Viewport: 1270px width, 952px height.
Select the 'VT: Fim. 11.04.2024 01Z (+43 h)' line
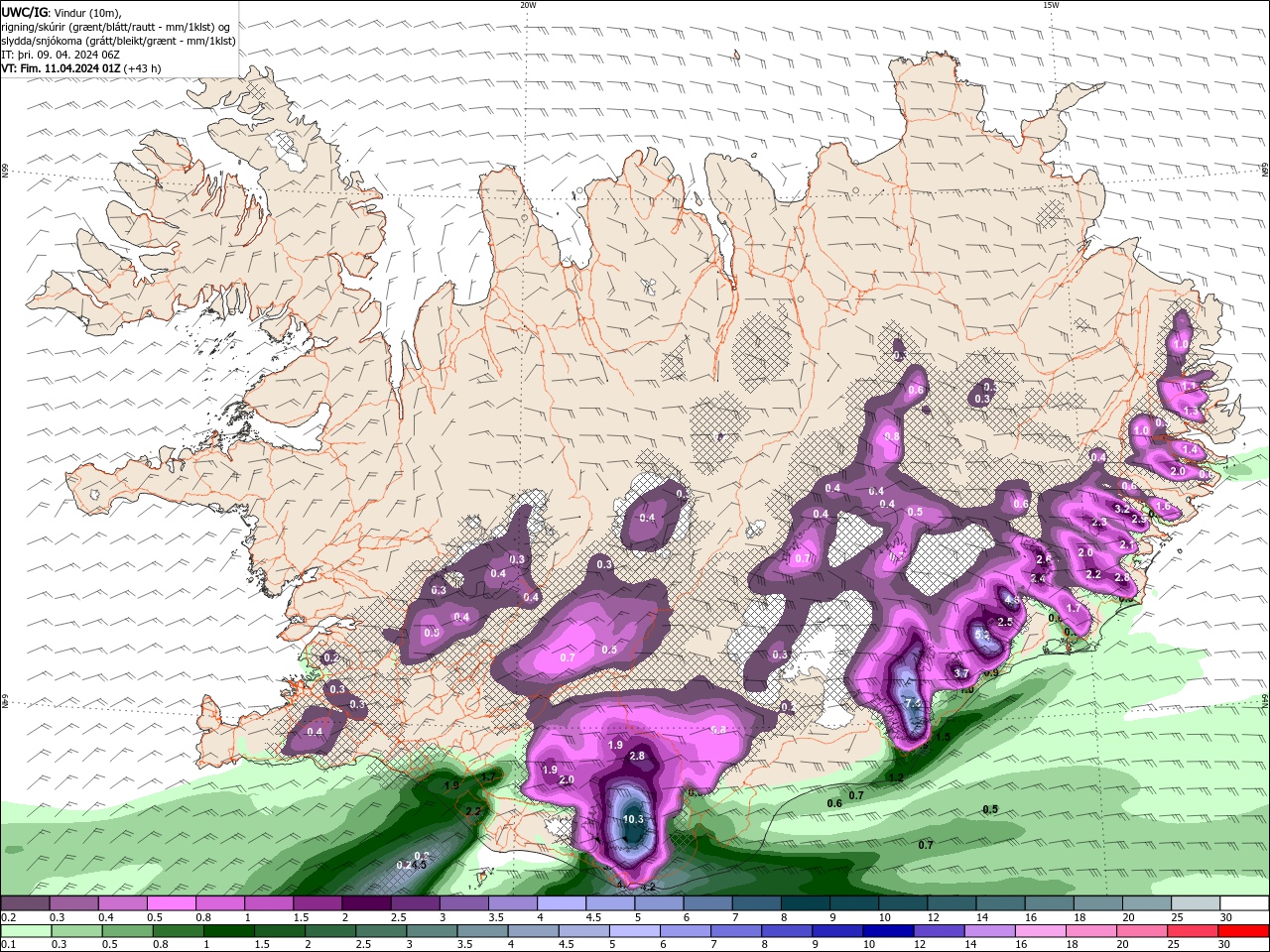pos(81,68)
